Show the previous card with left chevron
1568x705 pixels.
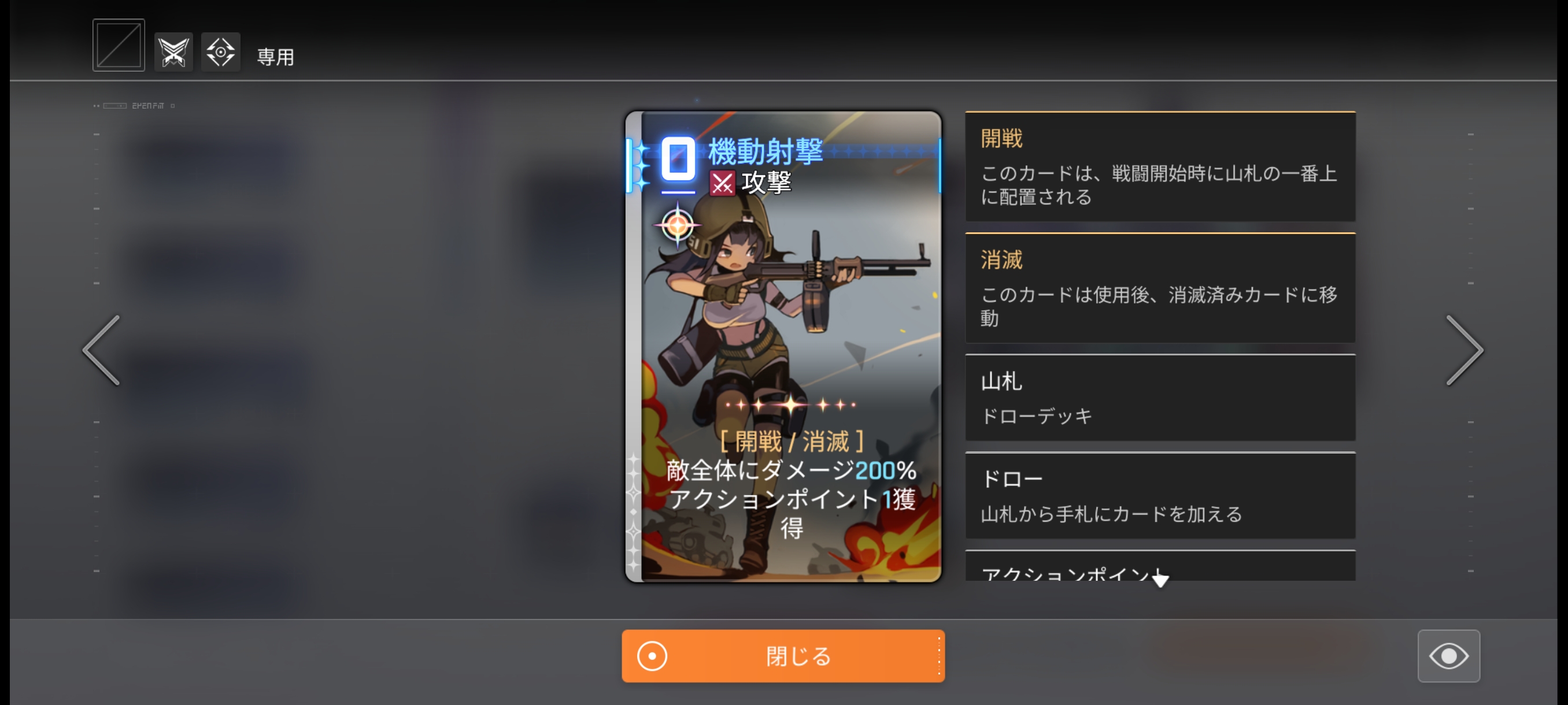click(102, 350)
